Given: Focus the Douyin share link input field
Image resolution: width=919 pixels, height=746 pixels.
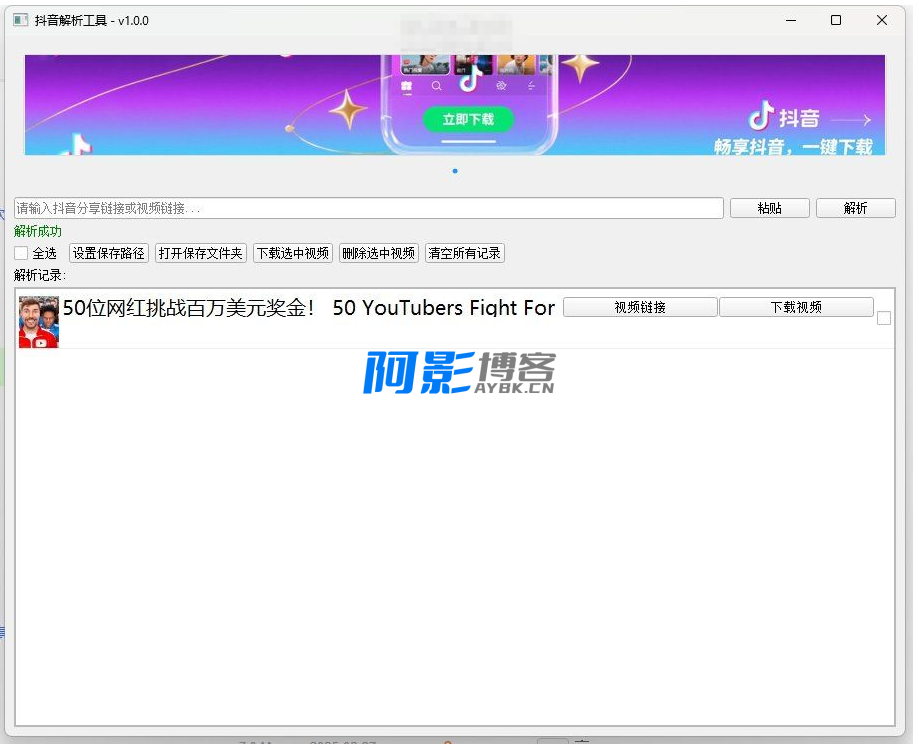Looking at the screenshot, I should tap(368, 208).
